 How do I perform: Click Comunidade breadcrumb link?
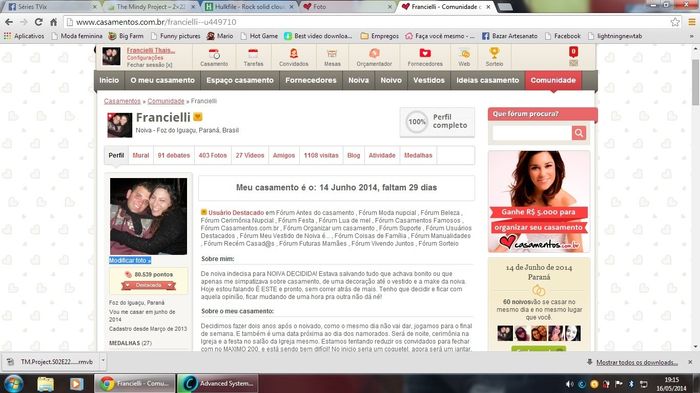point(166,101)
